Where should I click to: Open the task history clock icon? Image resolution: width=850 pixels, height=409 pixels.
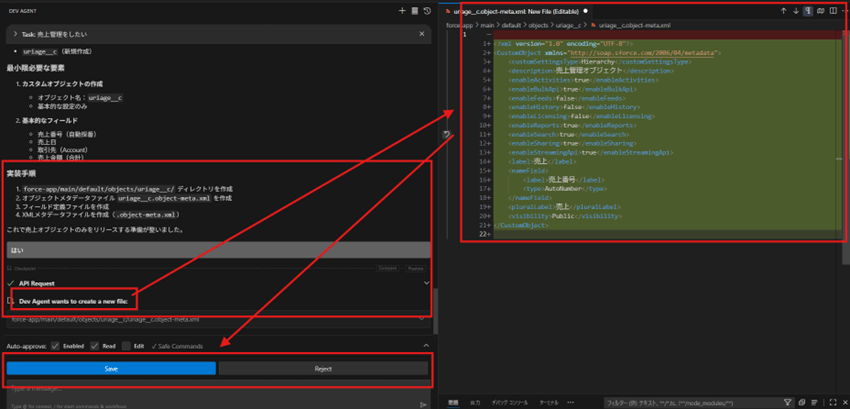[x=427, y=11]
